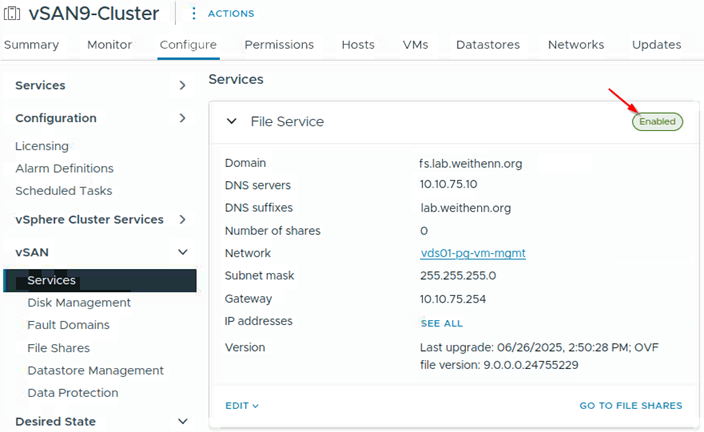Open the Edit dropdown menu
This screenshot has width=704, height=432.
pos(242,406)
